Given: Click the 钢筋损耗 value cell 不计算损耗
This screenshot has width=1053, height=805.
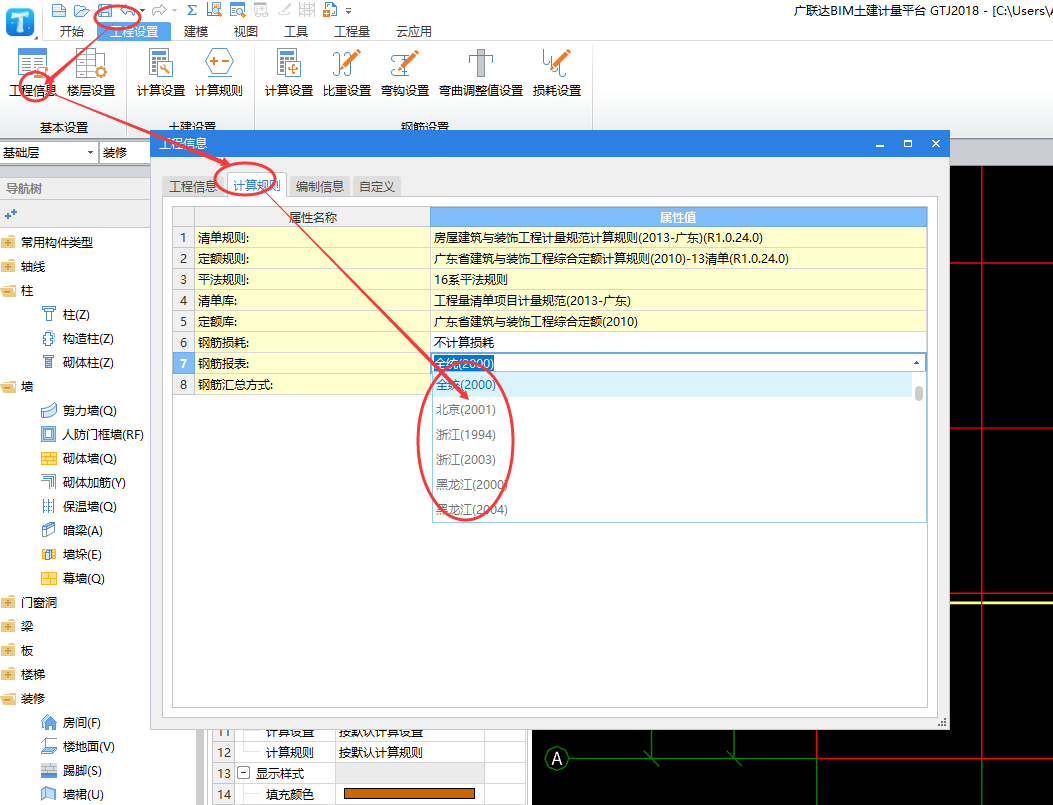Looking at the screenshot, I should (678, 342).
